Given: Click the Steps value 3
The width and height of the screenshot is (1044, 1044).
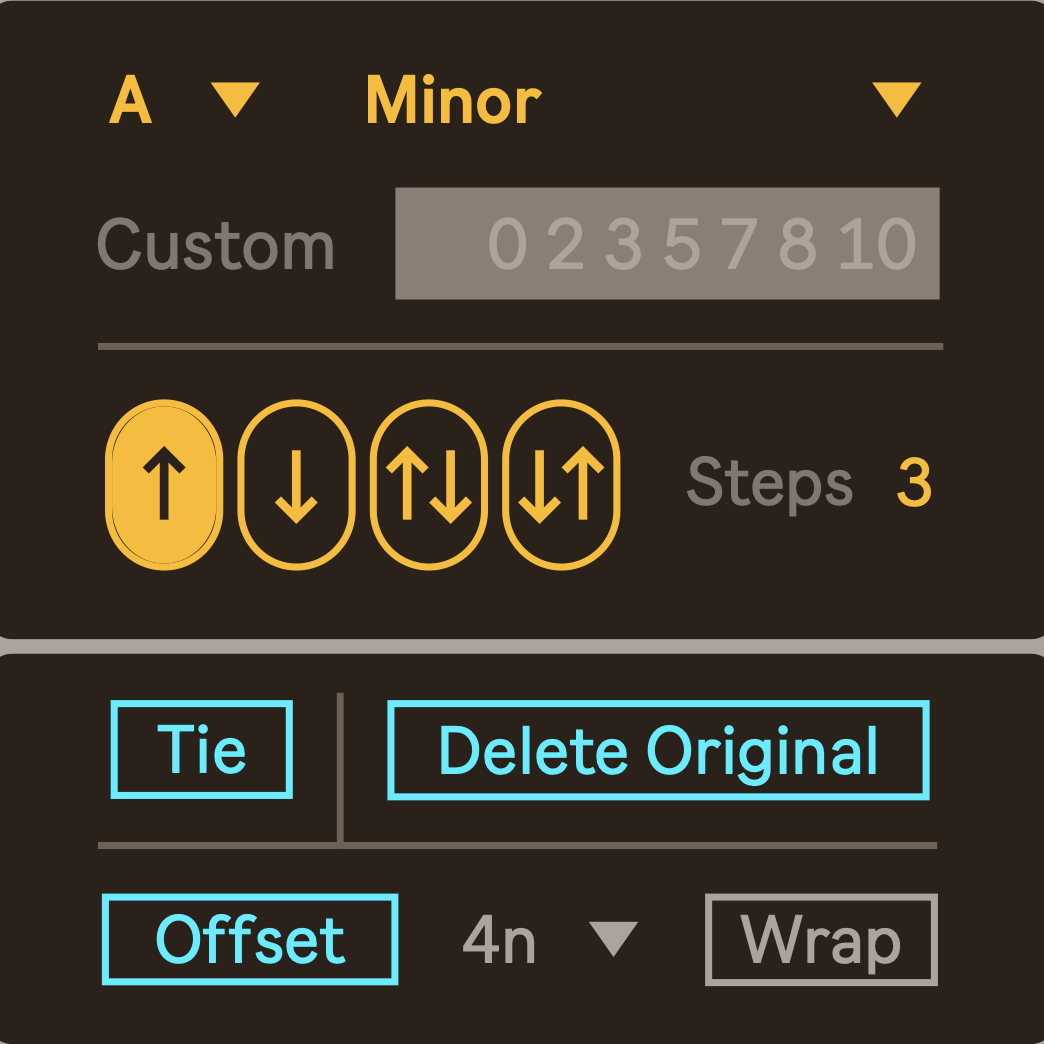Looking at the screenshot, I should point(914,485).
